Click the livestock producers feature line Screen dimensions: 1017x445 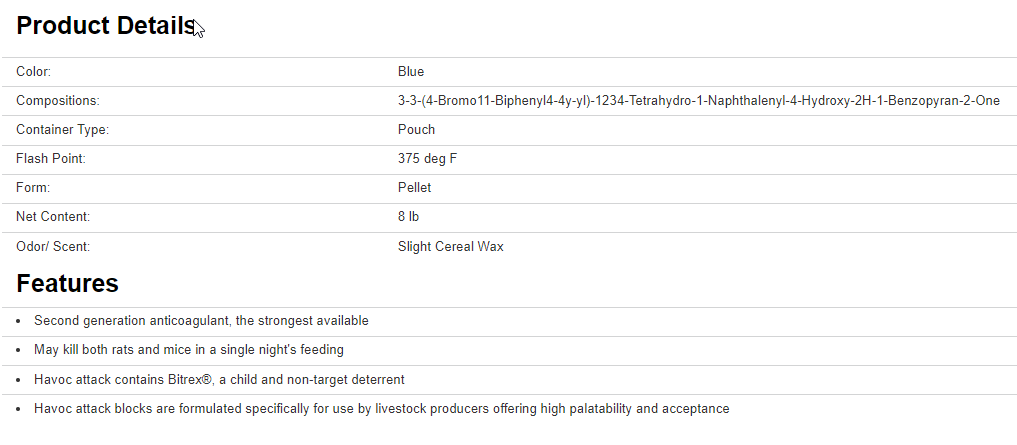(x=381, y=409)
